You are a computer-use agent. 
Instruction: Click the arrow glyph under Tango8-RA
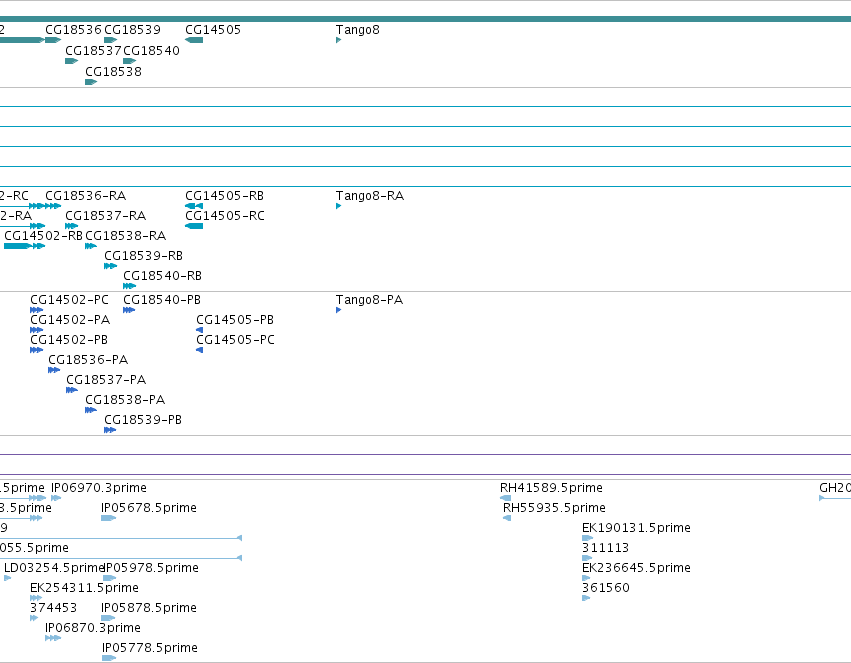pos(338,206)
